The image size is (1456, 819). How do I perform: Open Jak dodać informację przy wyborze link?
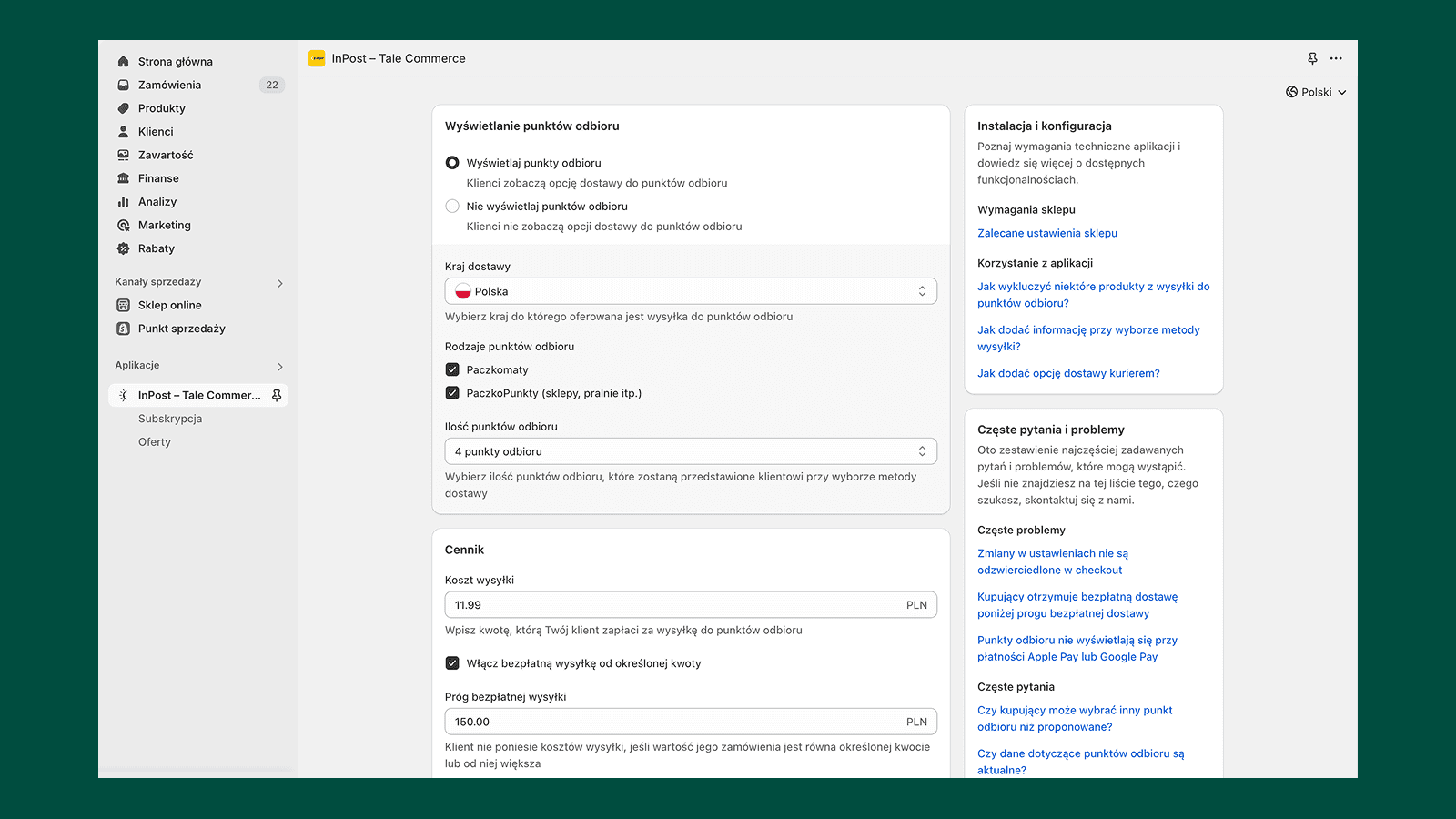coord(1088,339)
